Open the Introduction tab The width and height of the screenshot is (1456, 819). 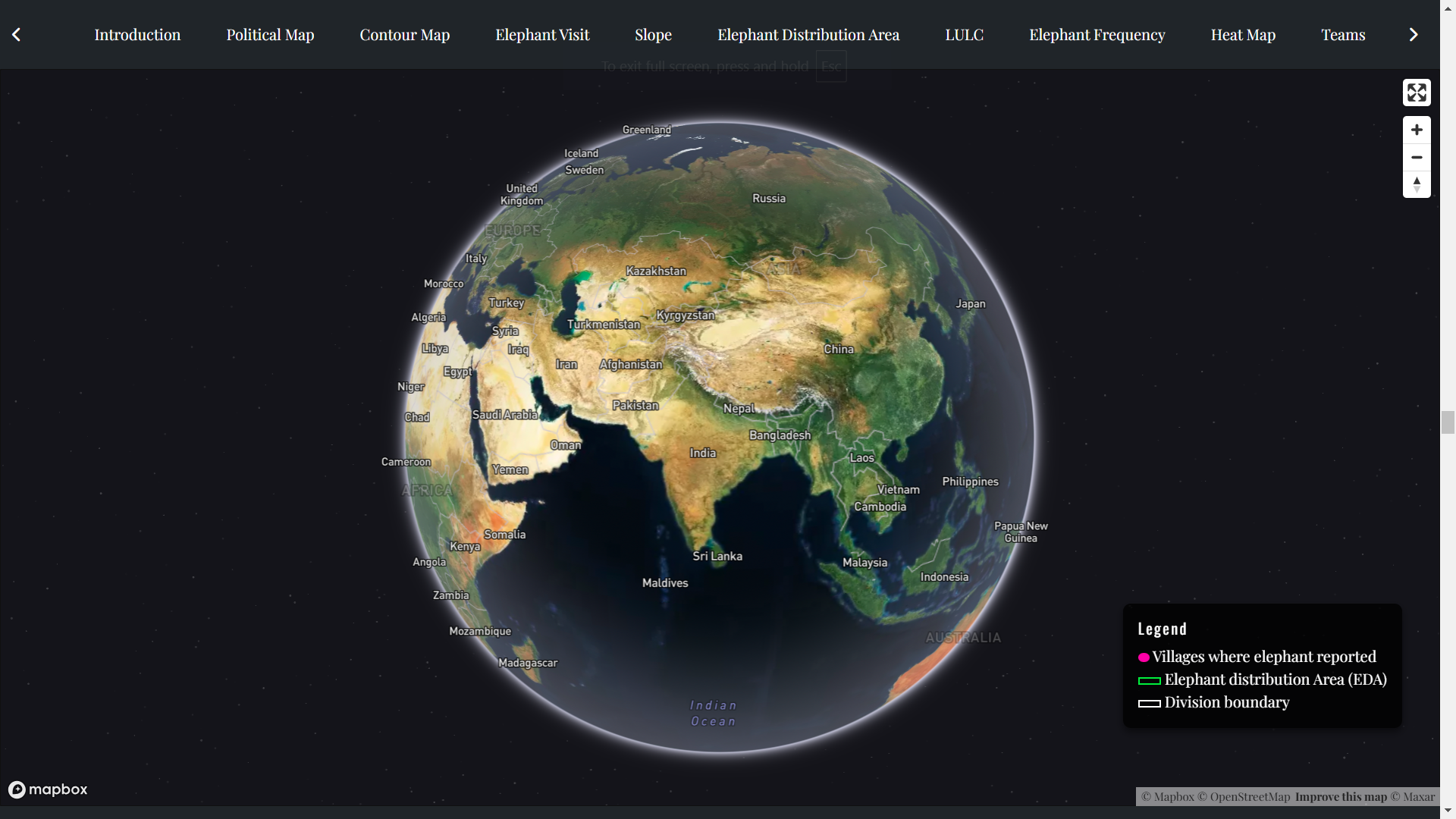[x=137, y=35]
